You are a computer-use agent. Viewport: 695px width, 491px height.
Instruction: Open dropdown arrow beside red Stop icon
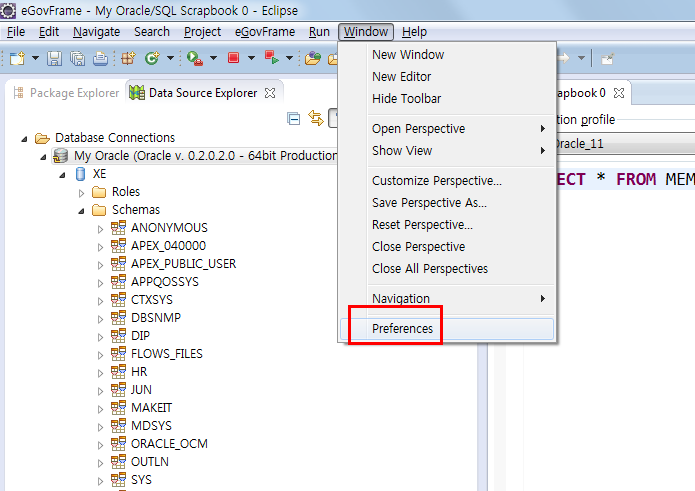(251, 58)
